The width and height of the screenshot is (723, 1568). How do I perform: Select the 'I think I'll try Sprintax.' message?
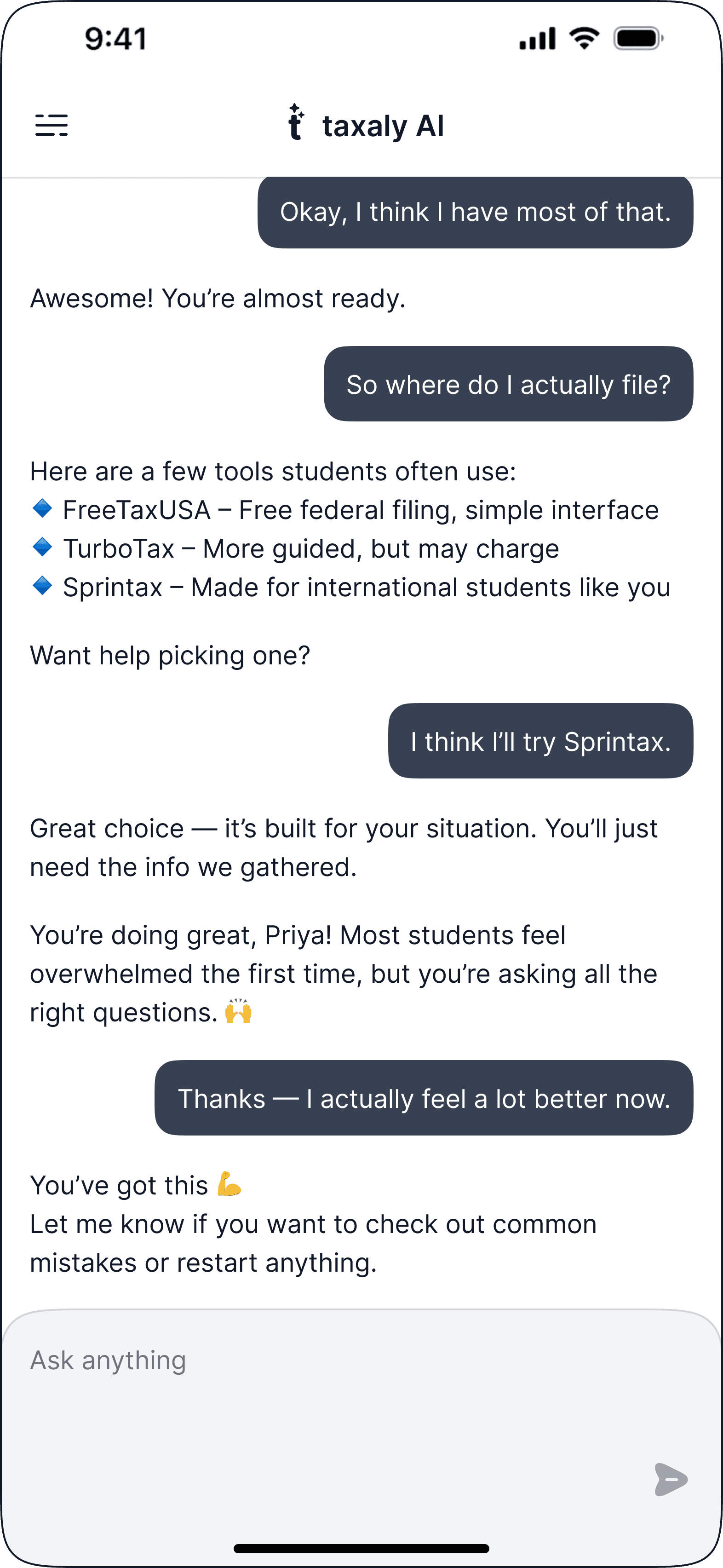(541, 741)
